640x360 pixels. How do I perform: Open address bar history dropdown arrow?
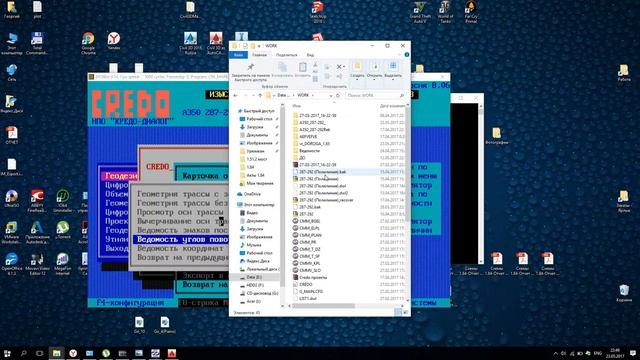pos(331,96)
